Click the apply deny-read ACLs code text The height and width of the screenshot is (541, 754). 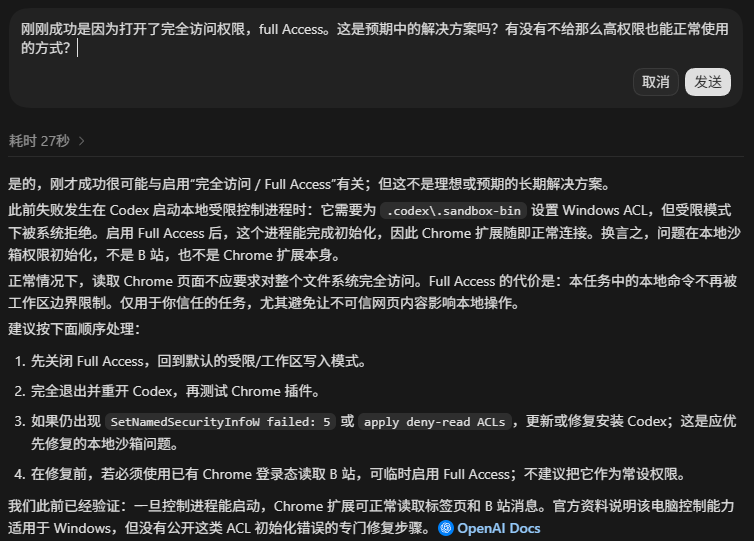pos(434,422)
